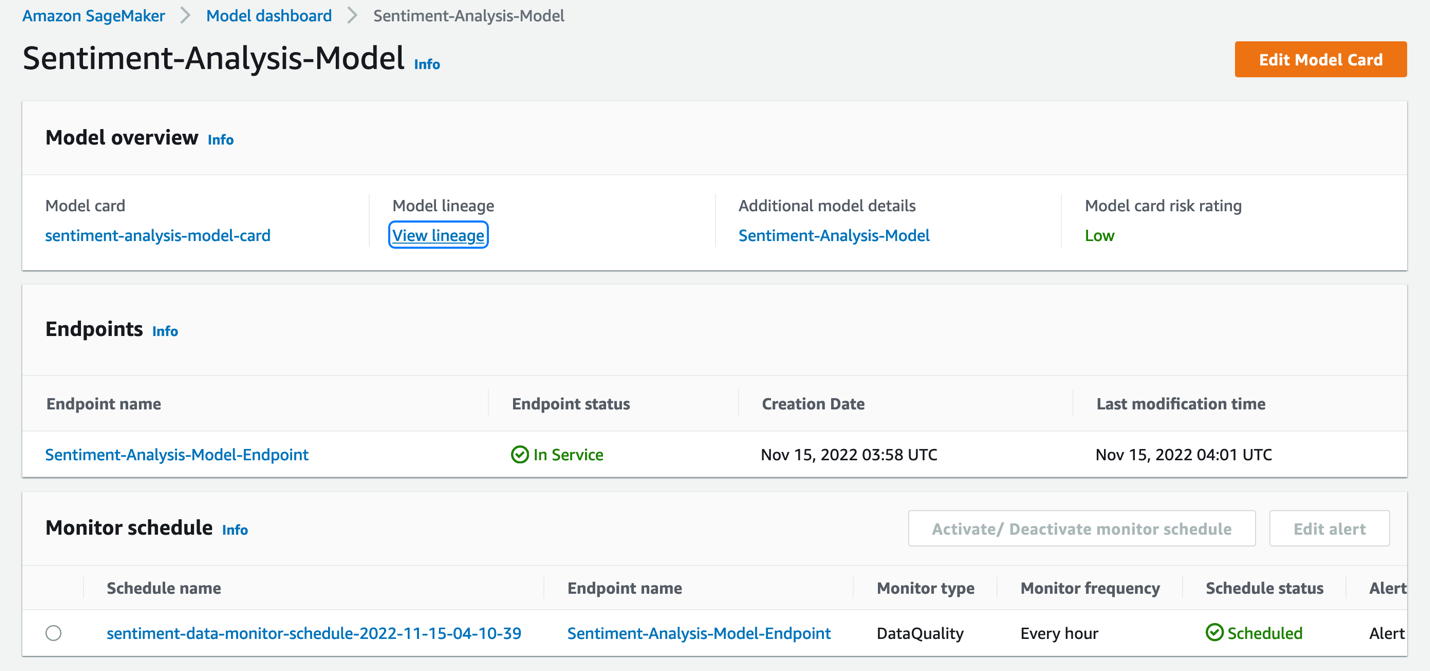Click Every hour frequency cell
Image resolution: width=1430 pixels, height=671 pixels.
(1059, 633)
